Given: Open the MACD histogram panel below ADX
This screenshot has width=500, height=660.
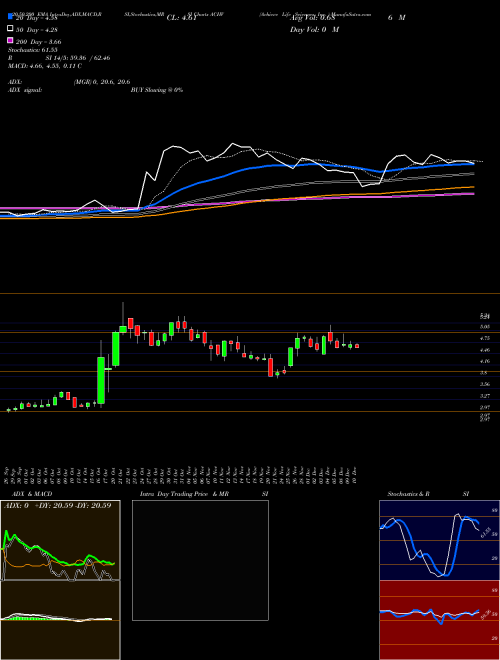Looking at the screenshot, I should tap(60, 620).
